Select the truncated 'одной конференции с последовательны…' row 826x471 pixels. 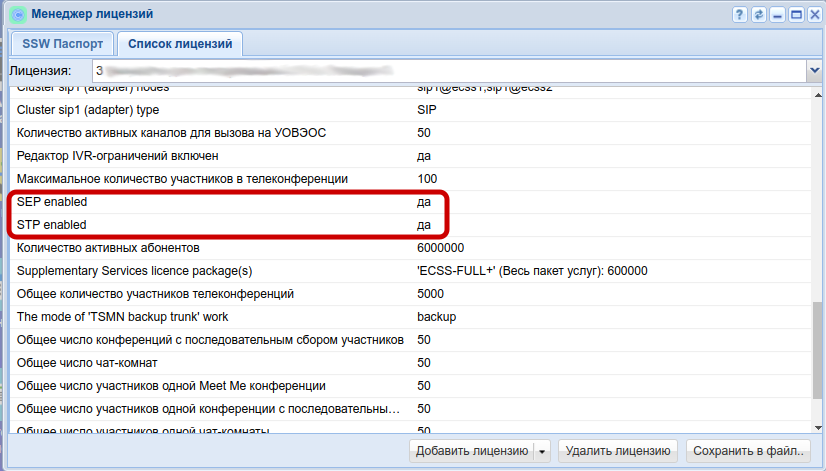point(410,409)
